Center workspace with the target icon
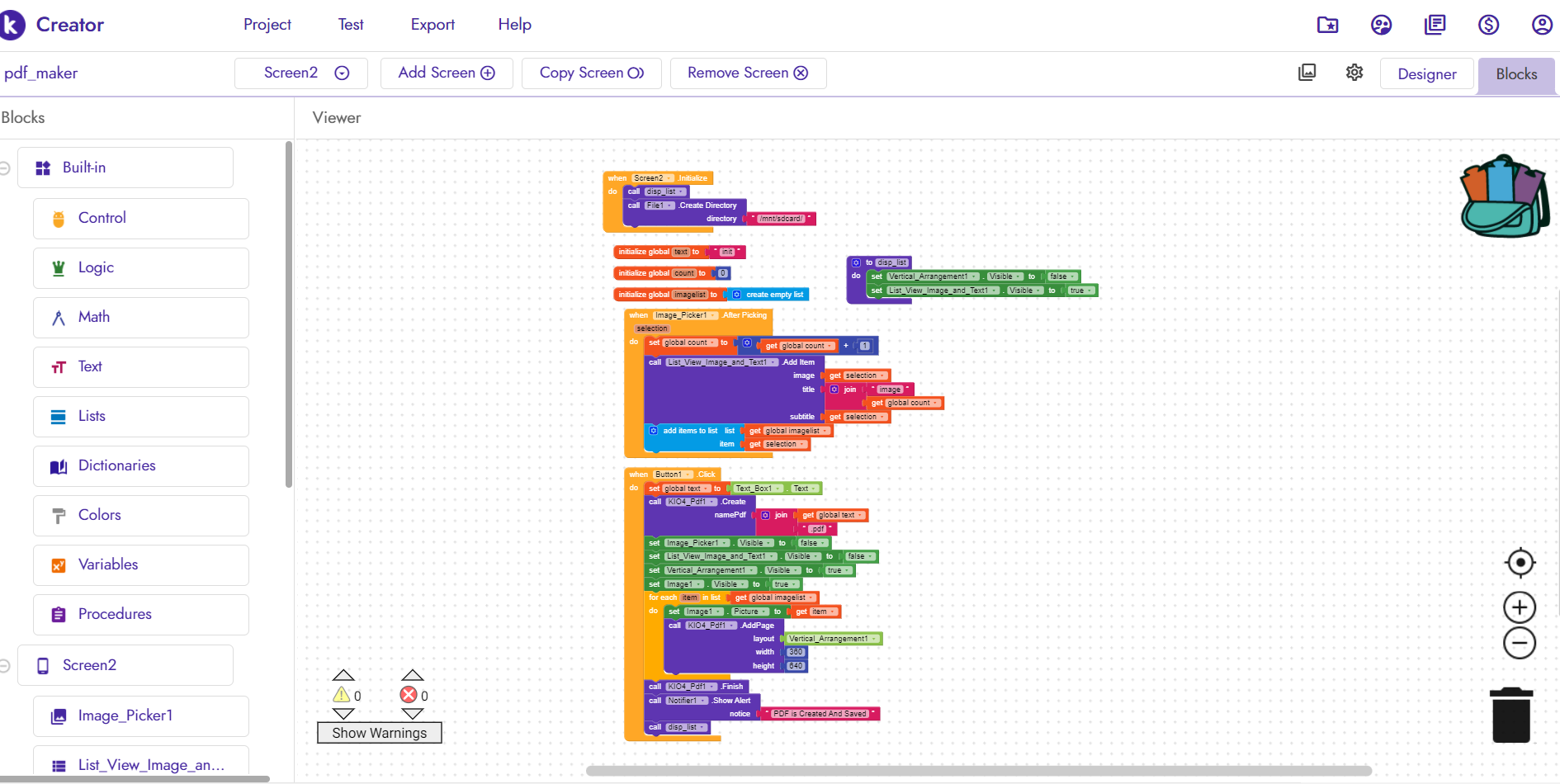This screenshot has width=1560, height=784. tap(1520, 563)
